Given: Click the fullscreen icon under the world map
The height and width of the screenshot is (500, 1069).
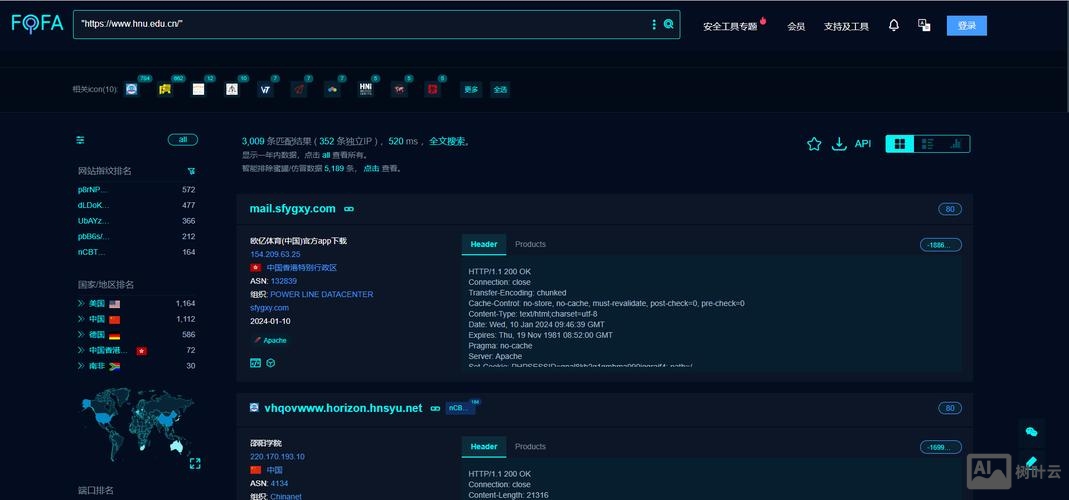Looking at the screenshot, I should coord(195,463).
